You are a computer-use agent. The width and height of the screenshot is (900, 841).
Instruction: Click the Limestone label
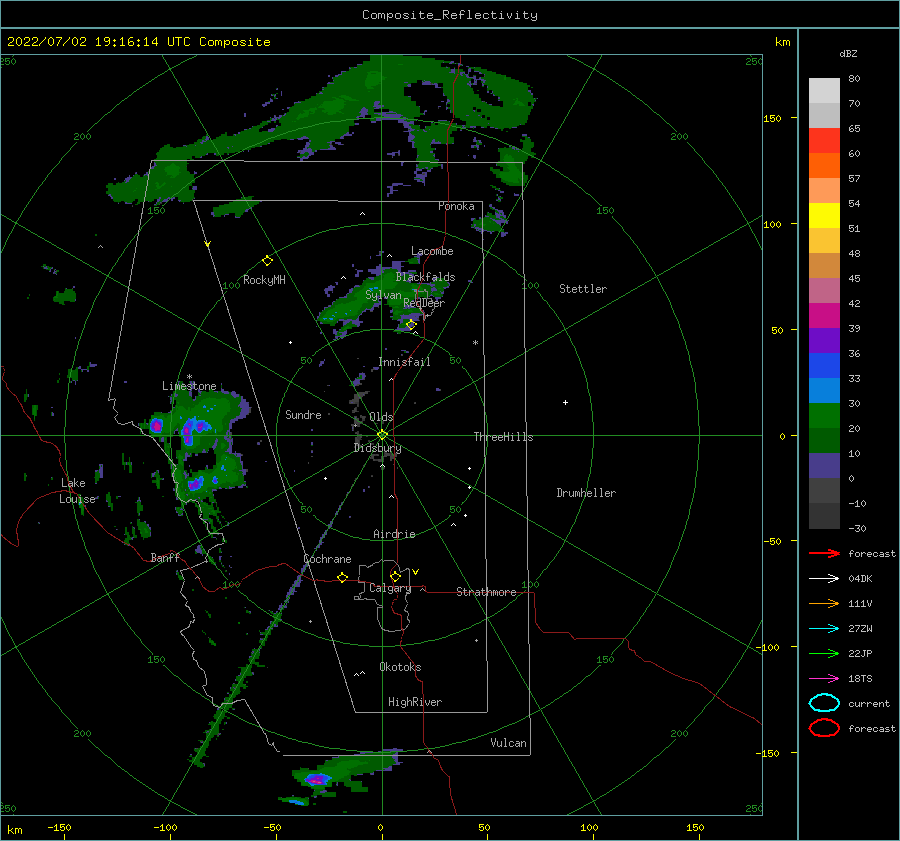tap(189, 386)
